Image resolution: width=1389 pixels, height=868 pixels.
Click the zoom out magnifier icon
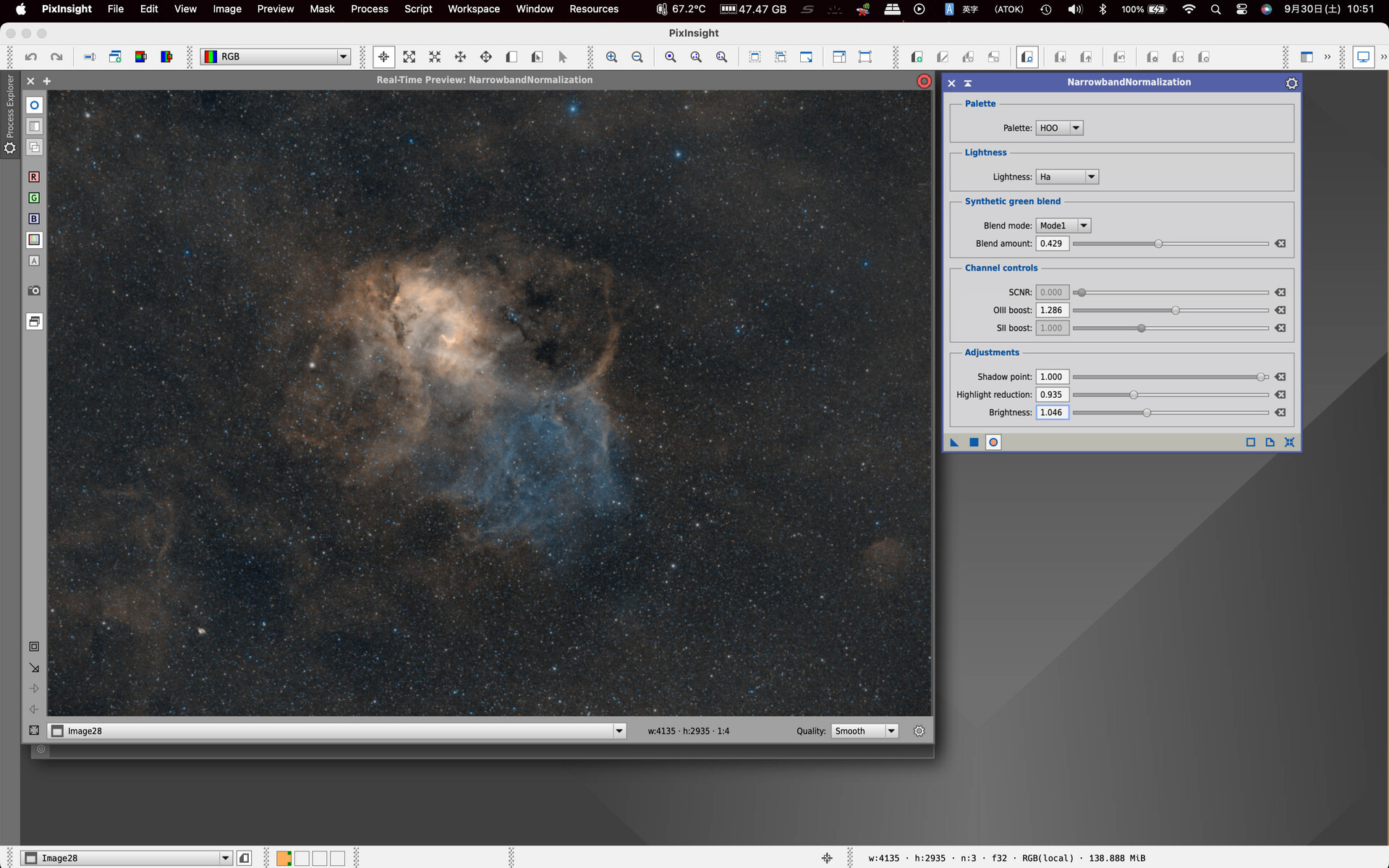637,57
